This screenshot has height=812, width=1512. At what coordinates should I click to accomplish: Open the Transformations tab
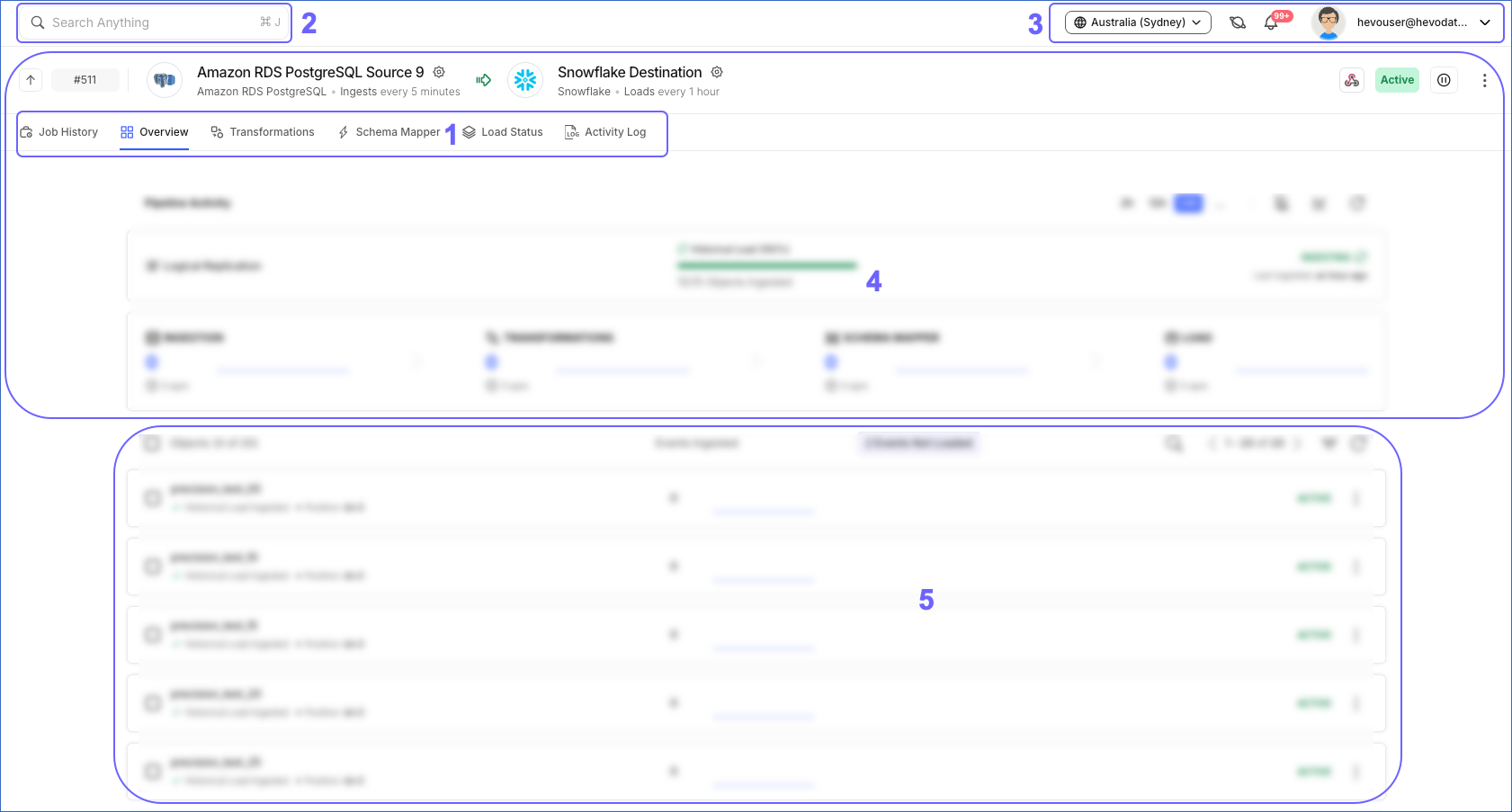click(263, 132)
